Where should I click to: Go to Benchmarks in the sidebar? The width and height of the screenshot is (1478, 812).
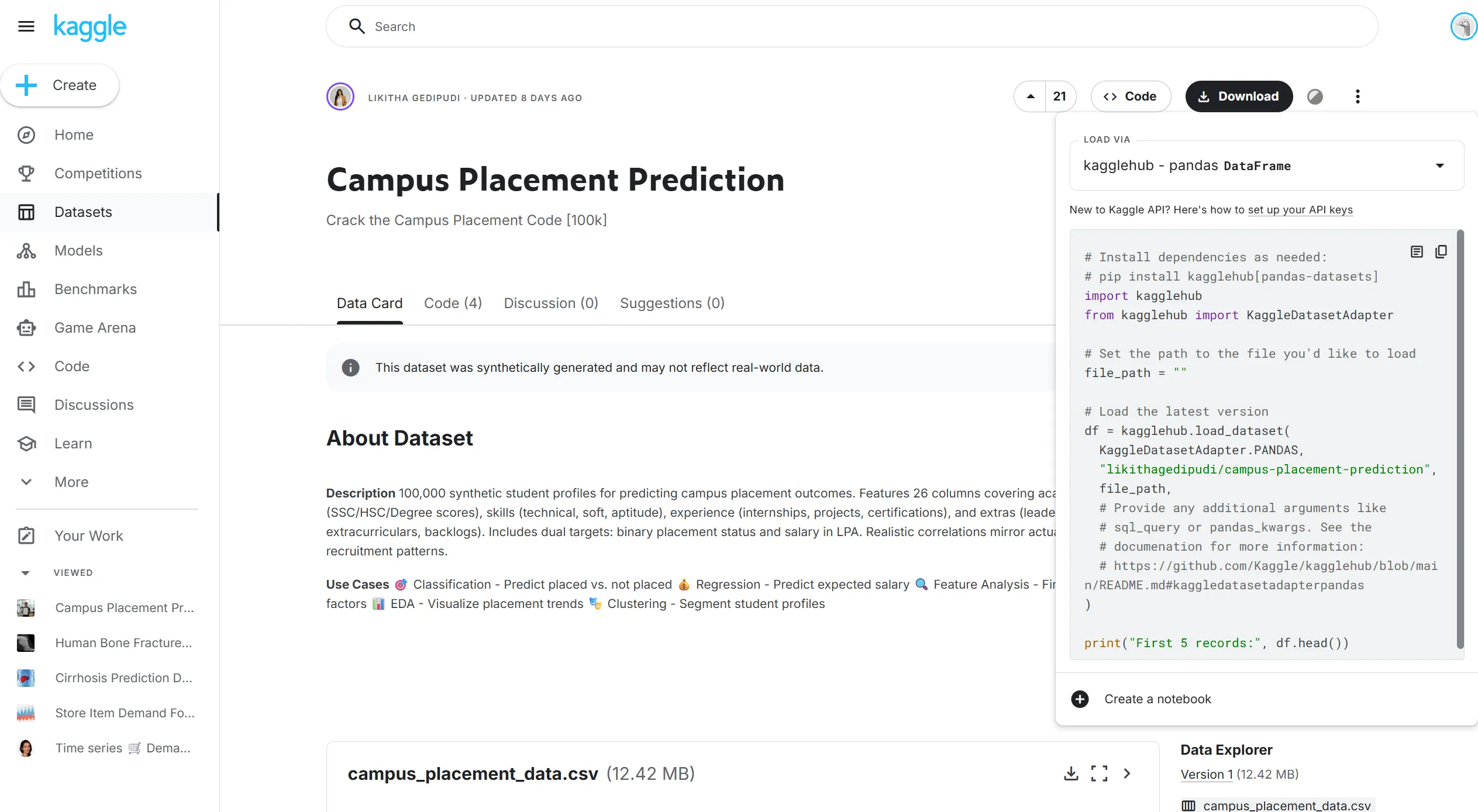pos(95,289)
